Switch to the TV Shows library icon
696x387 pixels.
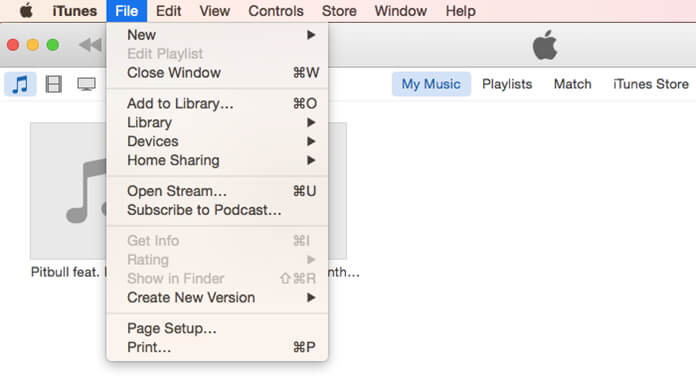pyautogui.click(x=86, y=84)
